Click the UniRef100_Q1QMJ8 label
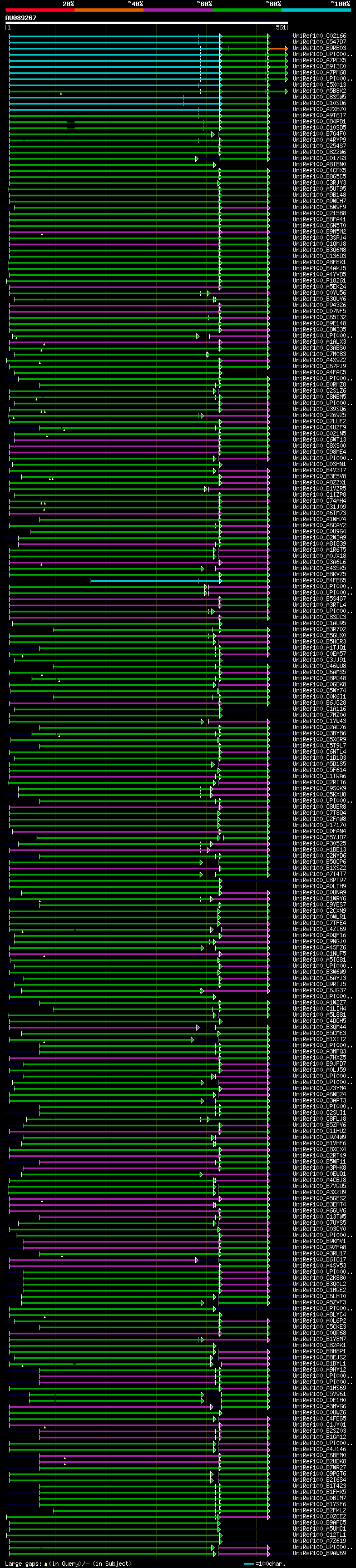 (x=319, y=244)
